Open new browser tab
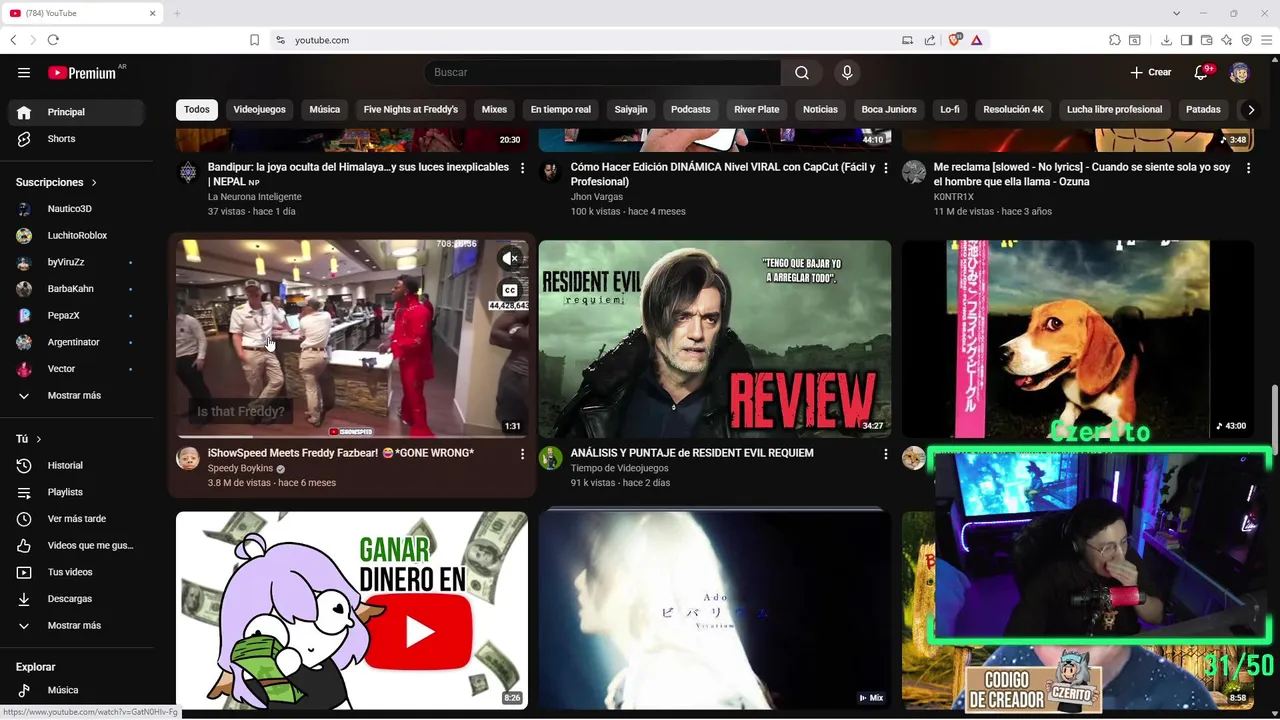 click(x=177, y=13)
